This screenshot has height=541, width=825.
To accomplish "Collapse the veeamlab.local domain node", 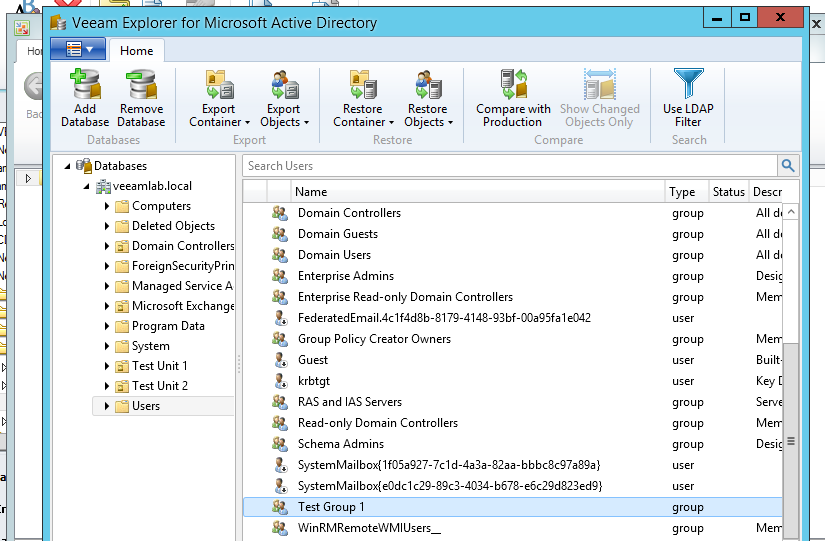I will pos(87,186).
